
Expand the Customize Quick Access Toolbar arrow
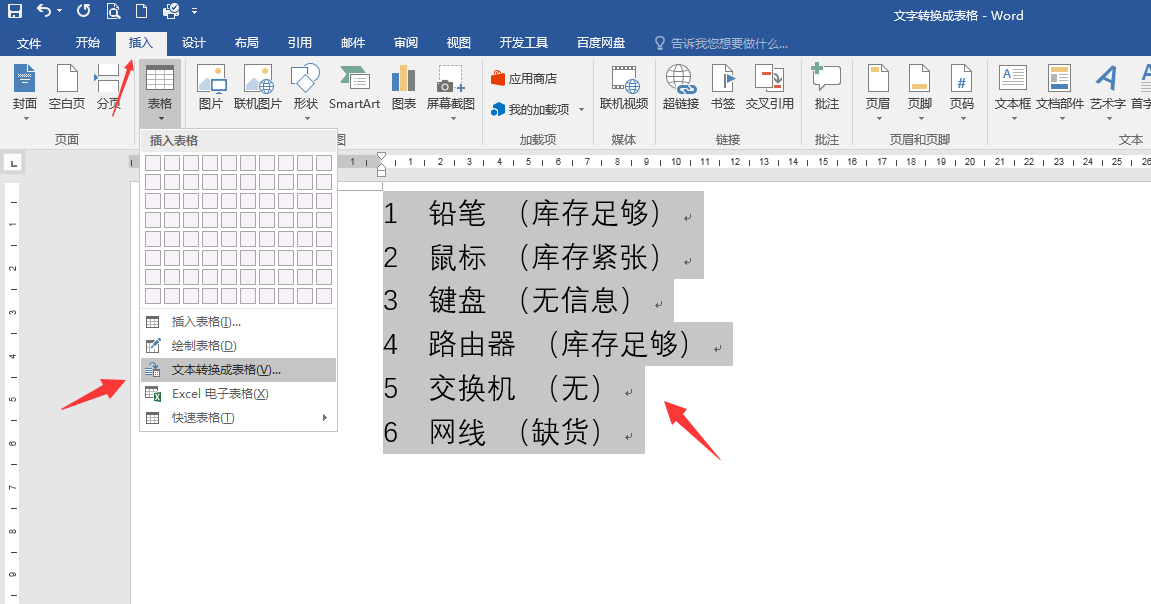[194, 11]
